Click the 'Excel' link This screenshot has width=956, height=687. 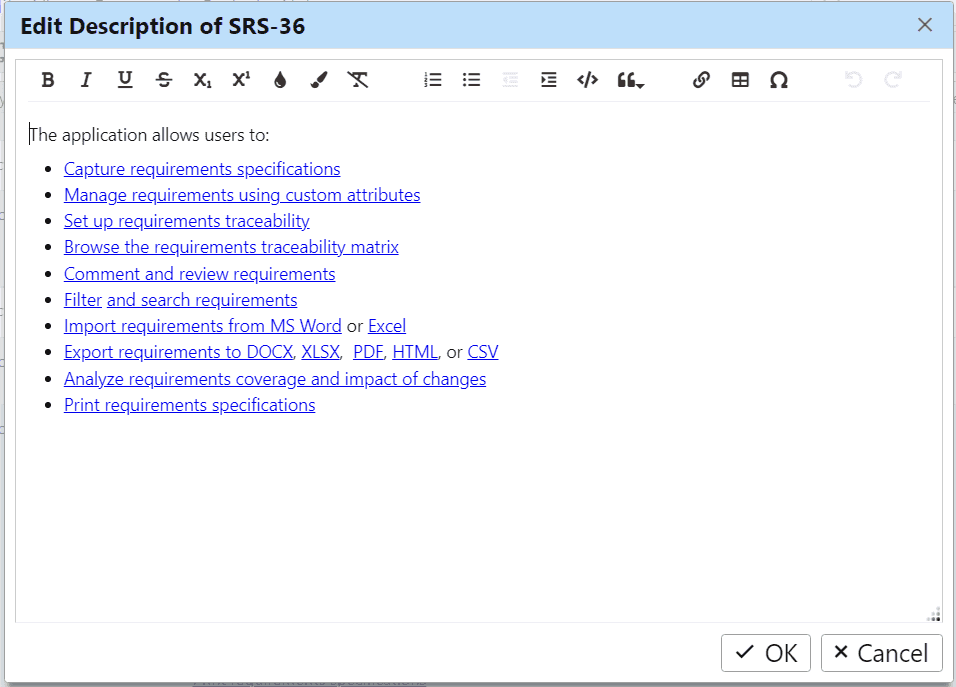[387, 326]
